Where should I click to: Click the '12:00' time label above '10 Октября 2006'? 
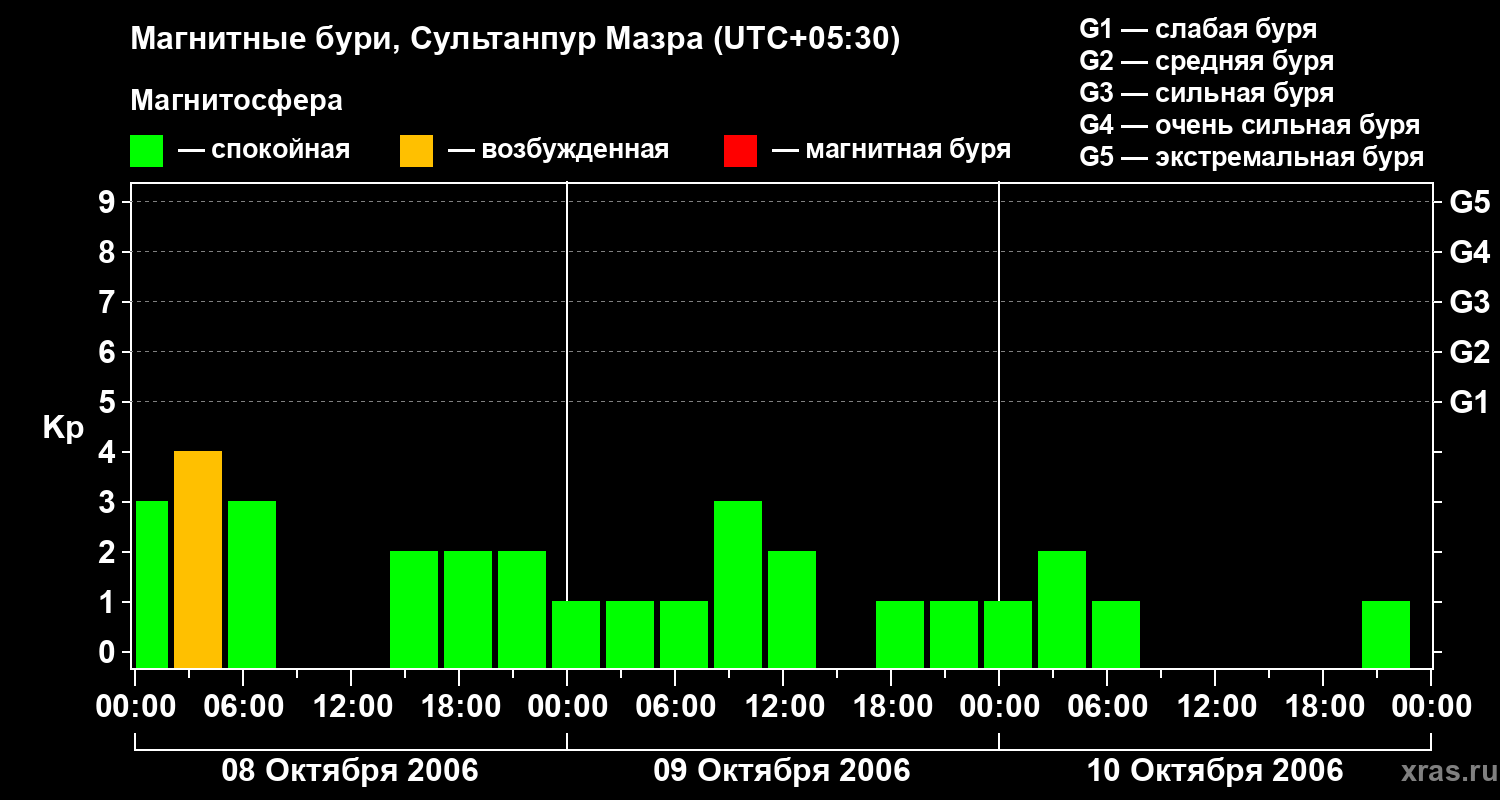[x=1215, y=706]
